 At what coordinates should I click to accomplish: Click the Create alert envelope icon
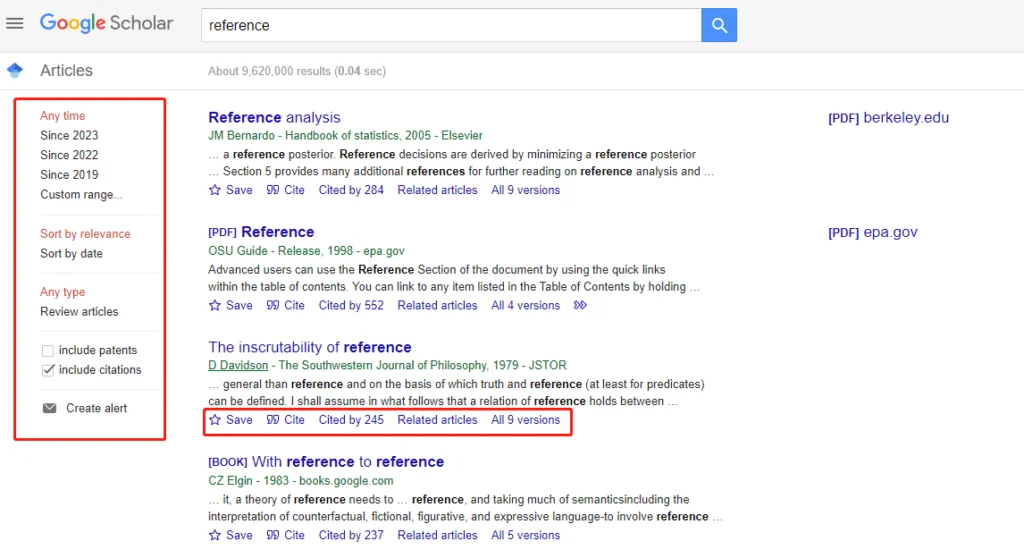point(50,408)
